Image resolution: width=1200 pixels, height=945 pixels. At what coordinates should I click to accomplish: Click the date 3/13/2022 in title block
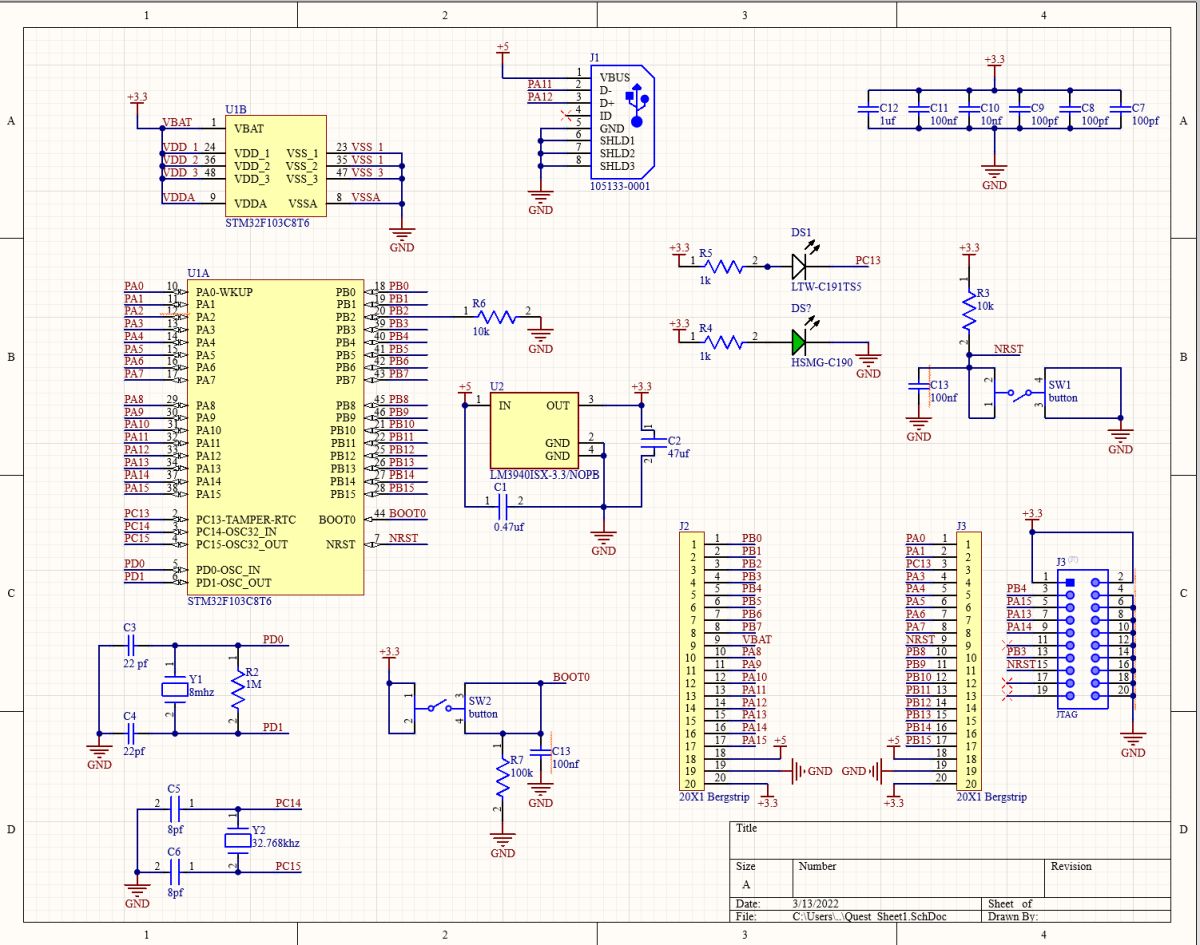click(814, 903)
